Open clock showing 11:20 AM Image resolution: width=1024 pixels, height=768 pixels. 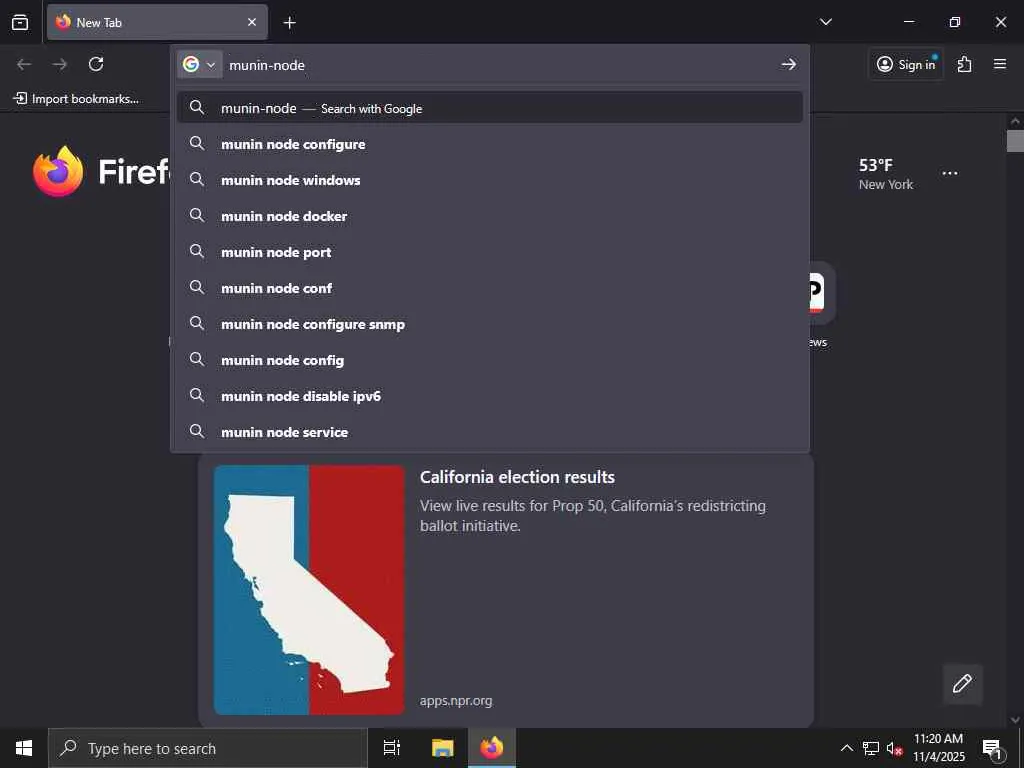coord(938,748)
